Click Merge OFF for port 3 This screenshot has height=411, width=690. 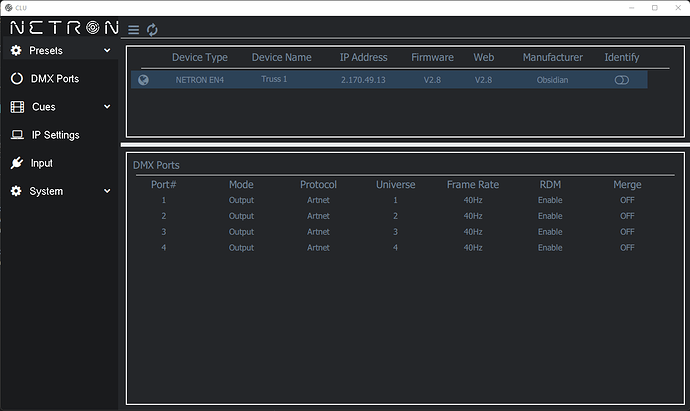click(x=627, y=232)
